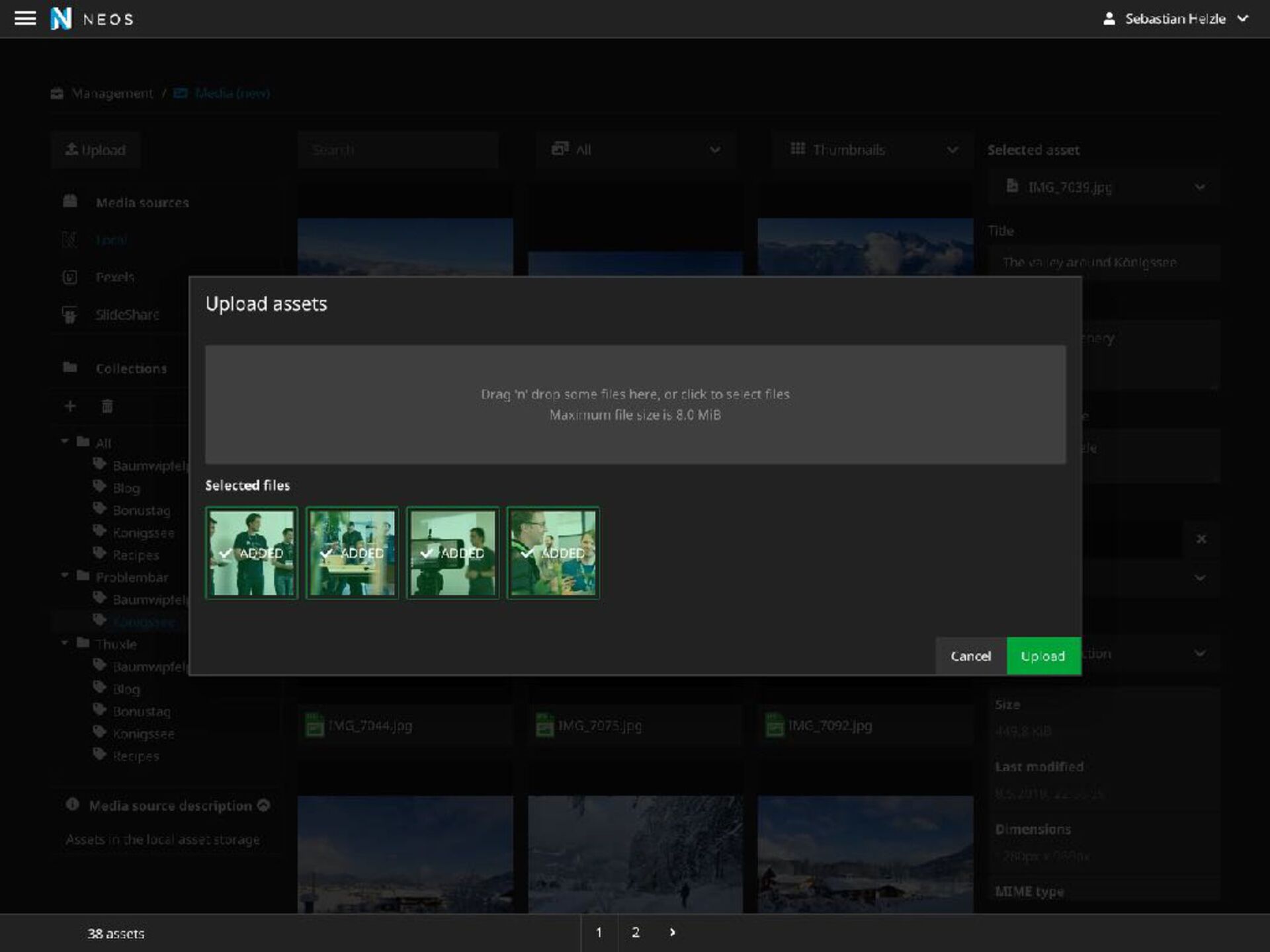Click the SlideShare source icon
The width and height of the screenshot is (1270, 952).
coord(69,315)
